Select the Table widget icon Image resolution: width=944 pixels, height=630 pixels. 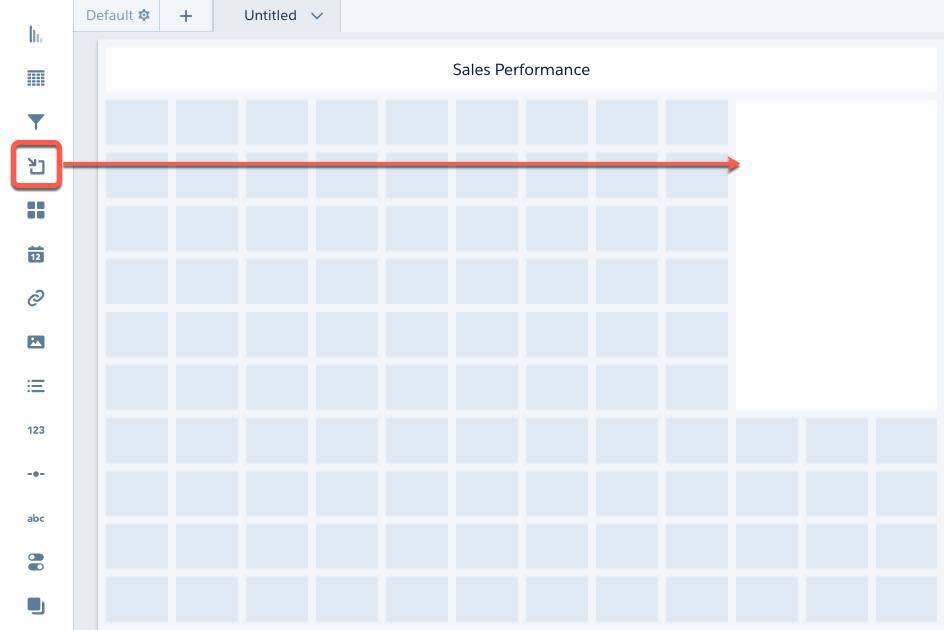(36, 78)
